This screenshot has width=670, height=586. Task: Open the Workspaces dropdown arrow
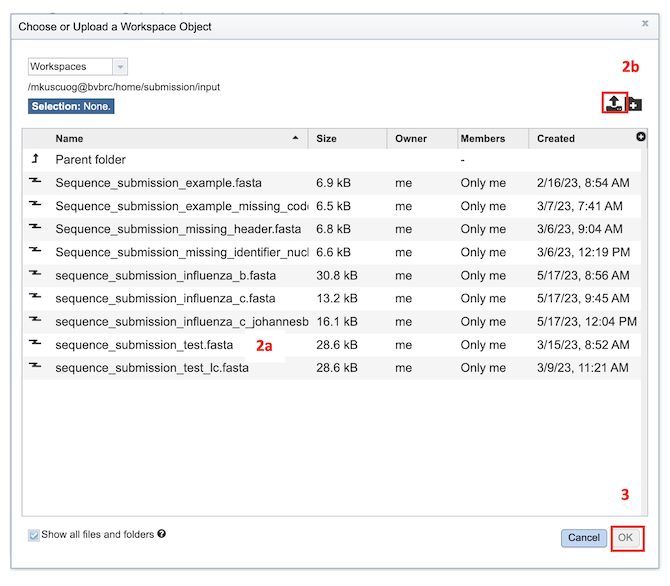[120, 67]
